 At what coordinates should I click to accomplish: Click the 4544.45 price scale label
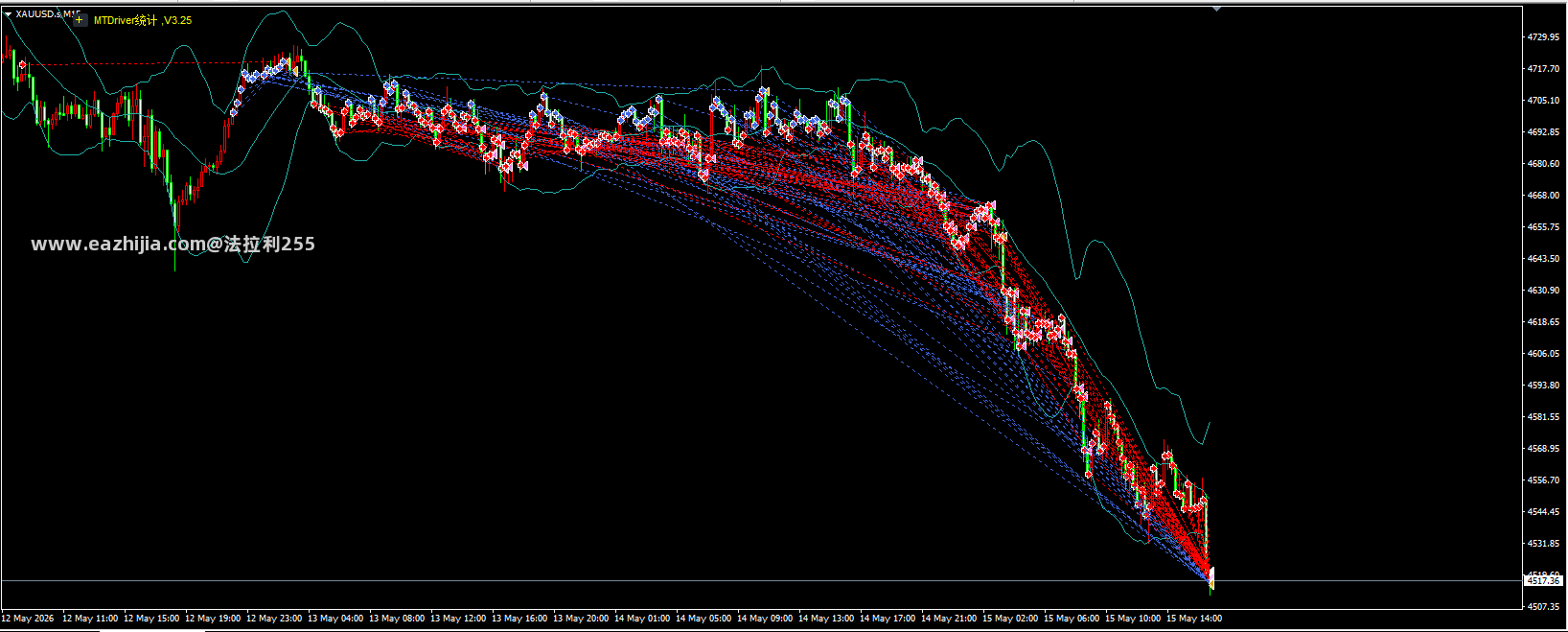1543,511
